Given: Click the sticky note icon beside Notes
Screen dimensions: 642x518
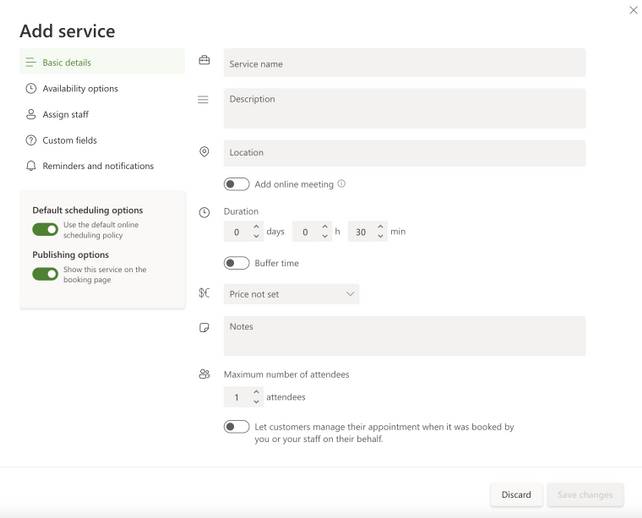Looking at the screenshot, I should pyautogui.click(x=204, y=327).
